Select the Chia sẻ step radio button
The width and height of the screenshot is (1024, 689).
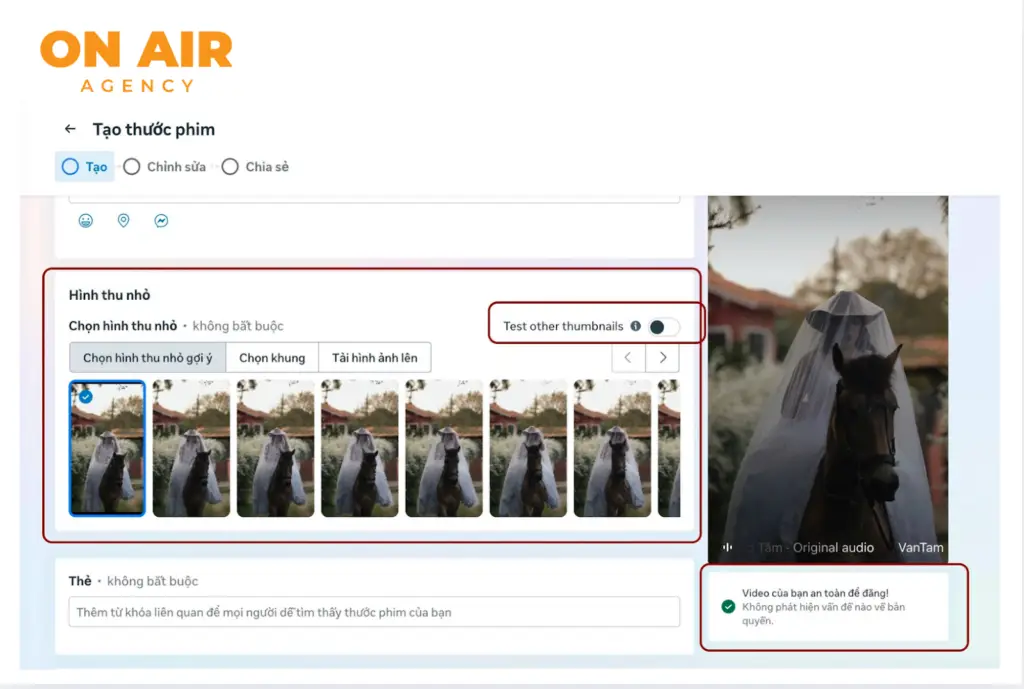coord(230,167)
